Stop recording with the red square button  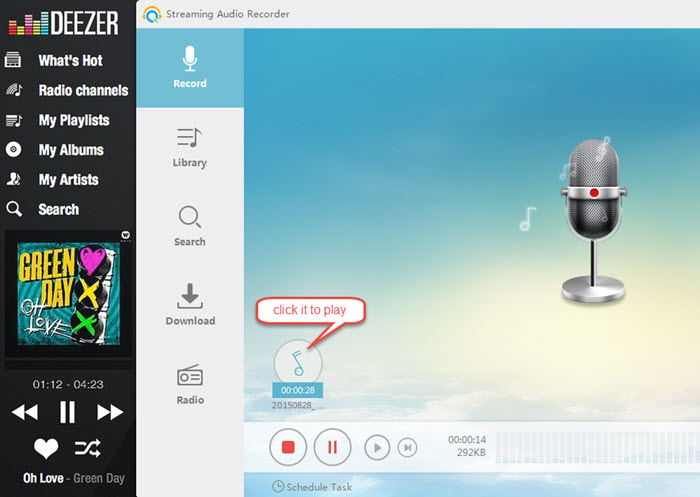[288, 447]
